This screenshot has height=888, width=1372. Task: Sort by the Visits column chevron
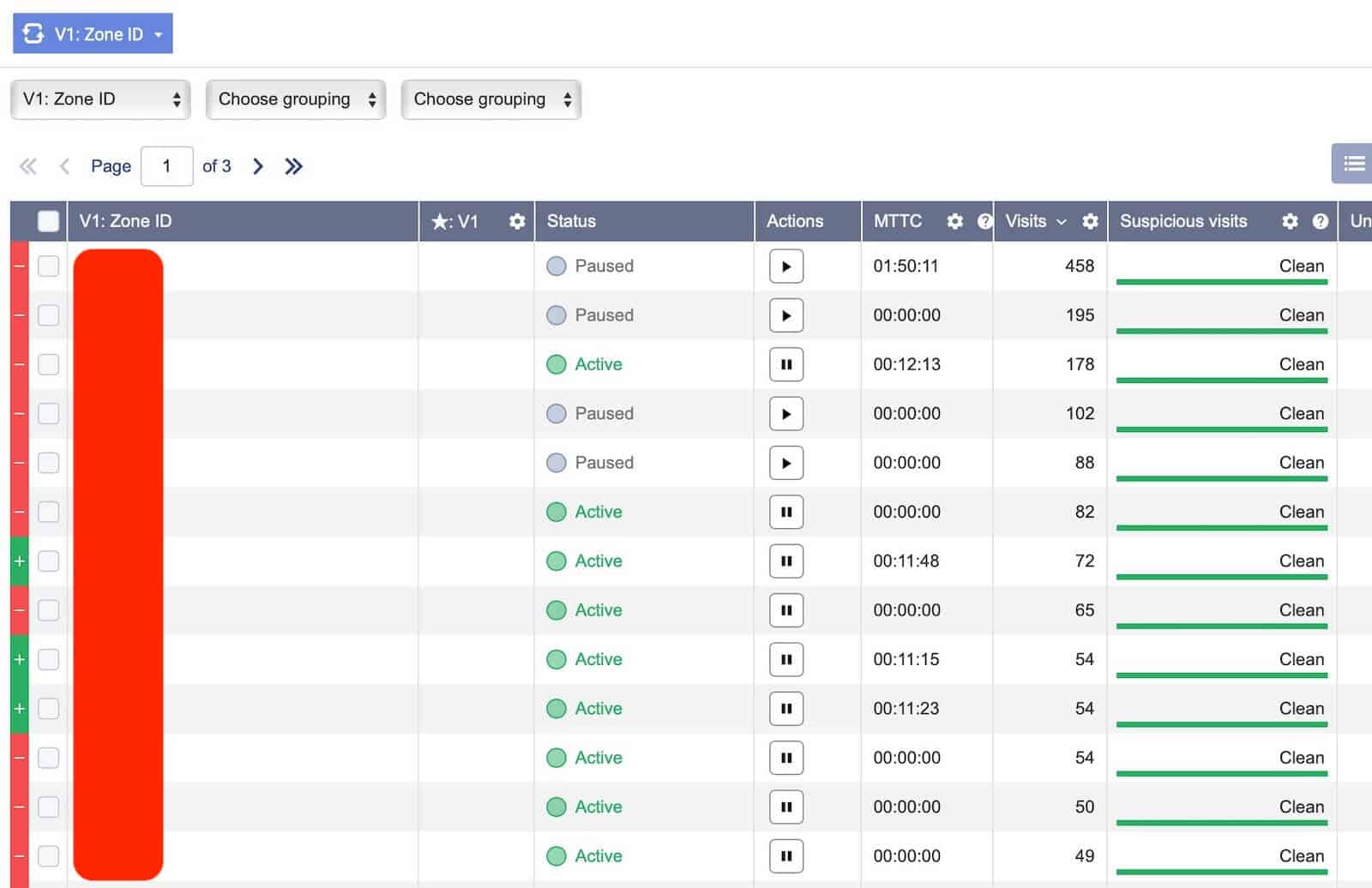tap(1062, 221)
